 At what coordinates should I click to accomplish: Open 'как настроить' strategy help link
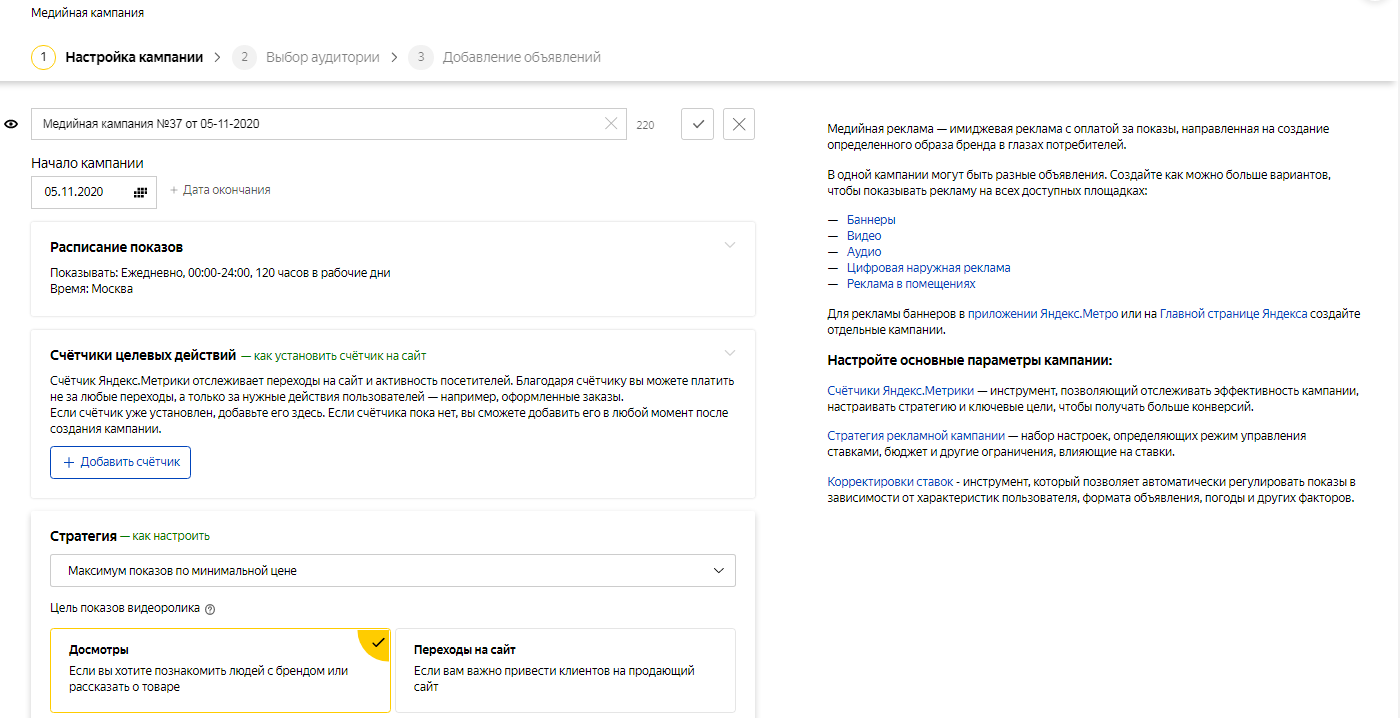[171, 536]
